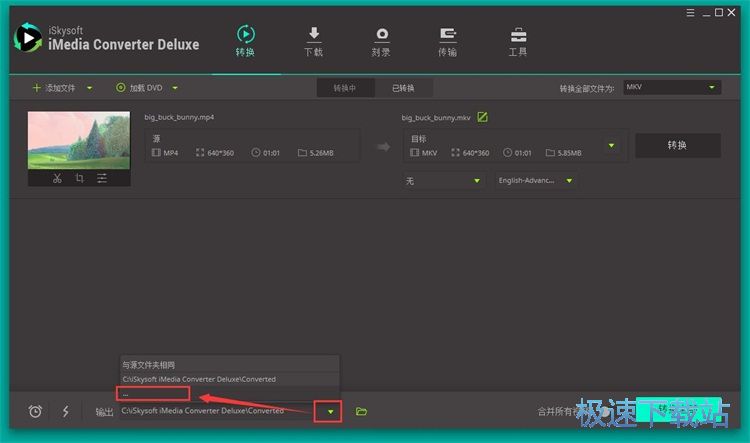The image size is (750, 443).
Task: Open output folder with green folder icon
Action: (362, 411)
